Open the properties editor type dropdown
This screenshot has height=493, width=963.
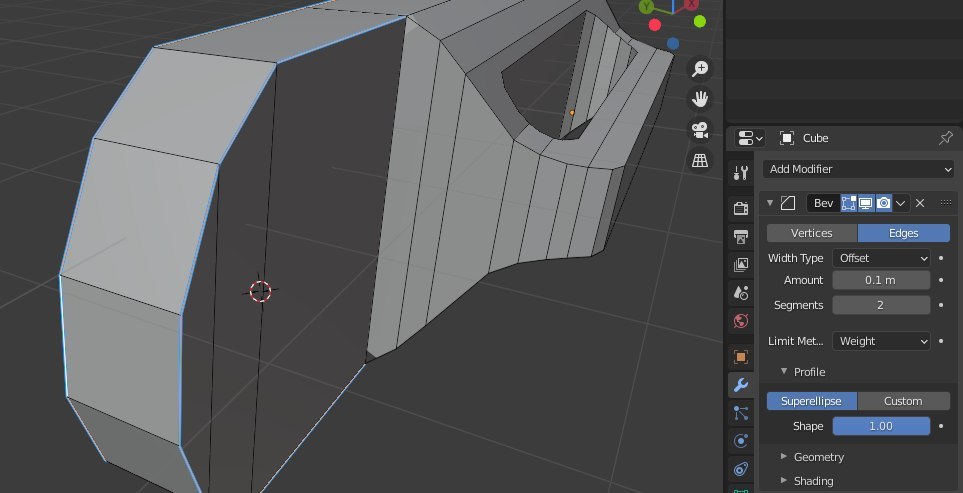(x=750, y=138)
